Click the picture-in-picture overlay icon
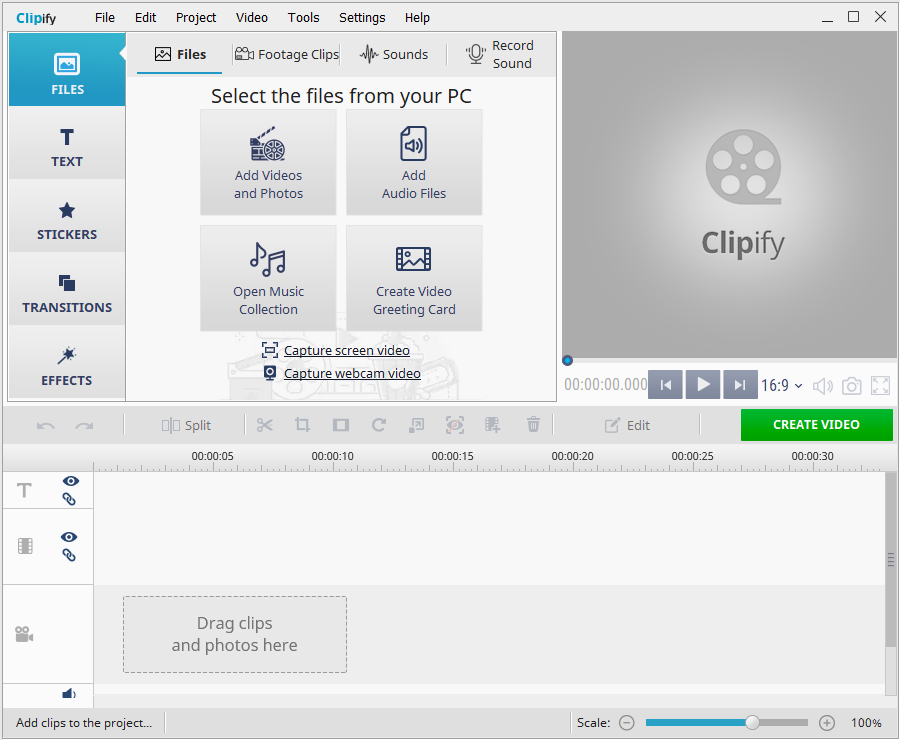Viewport: 900px width, 740px height. pyautogui.click(x=416, y=425)
